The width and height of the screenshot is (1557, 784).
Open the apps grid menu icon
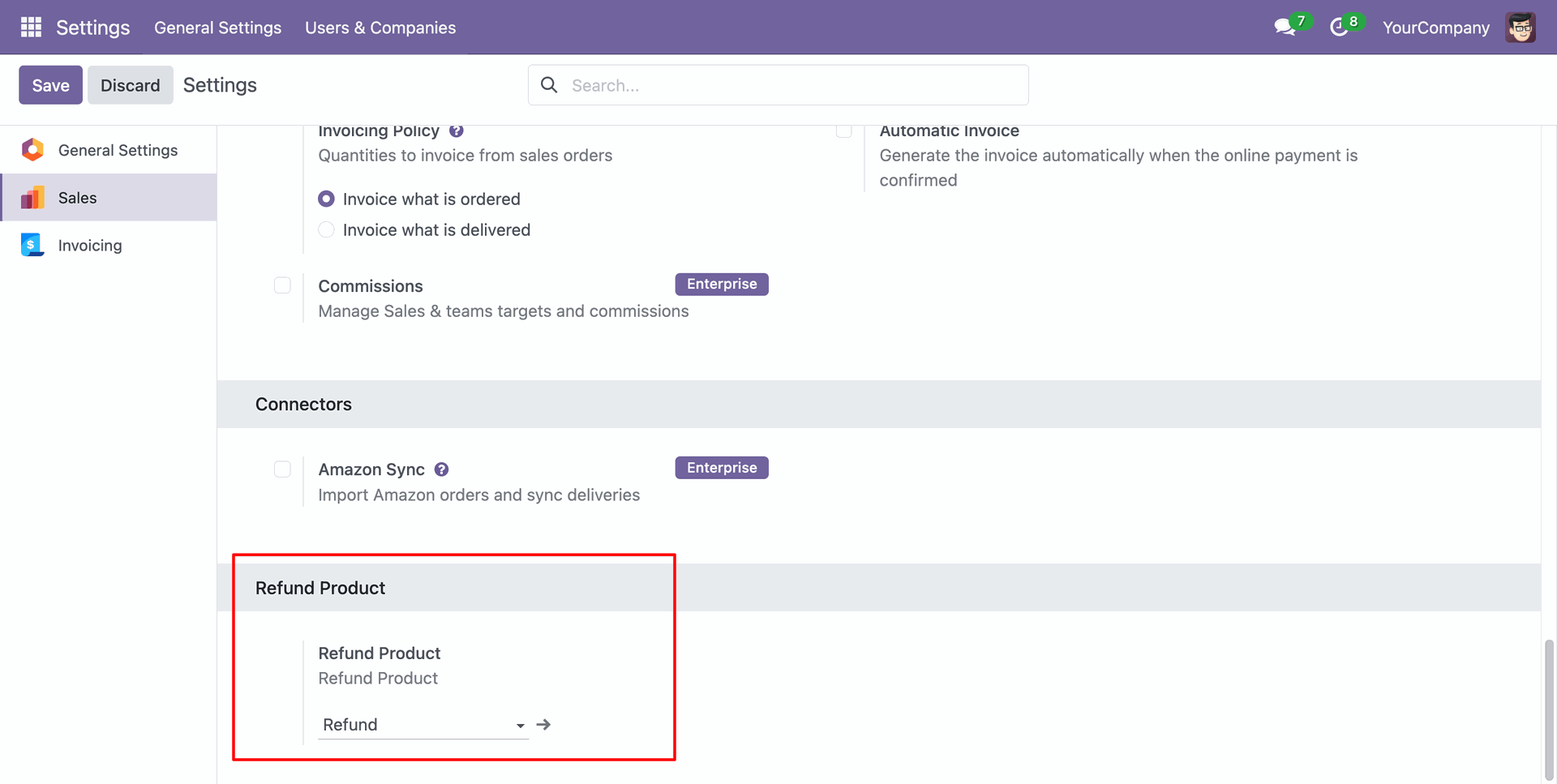31,28
